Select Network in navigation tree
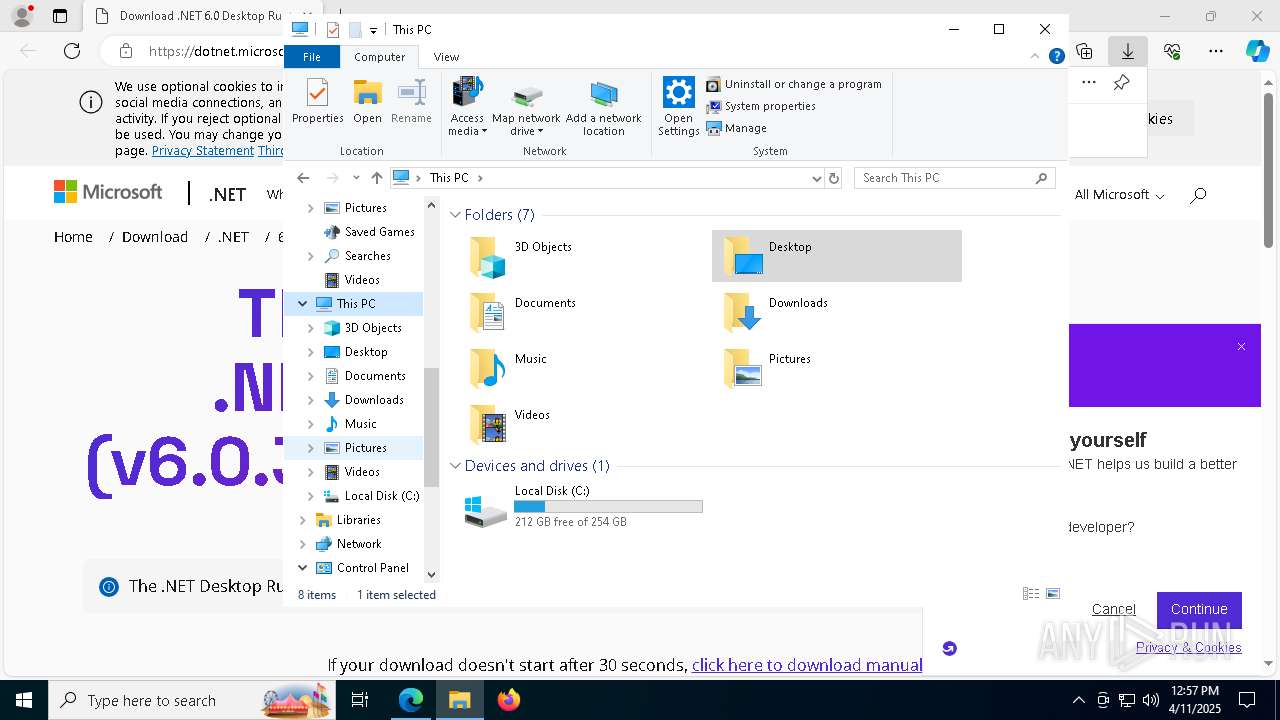Image resolution: width=1280 pixels, height=720 pixels. (x=349, y=544)
